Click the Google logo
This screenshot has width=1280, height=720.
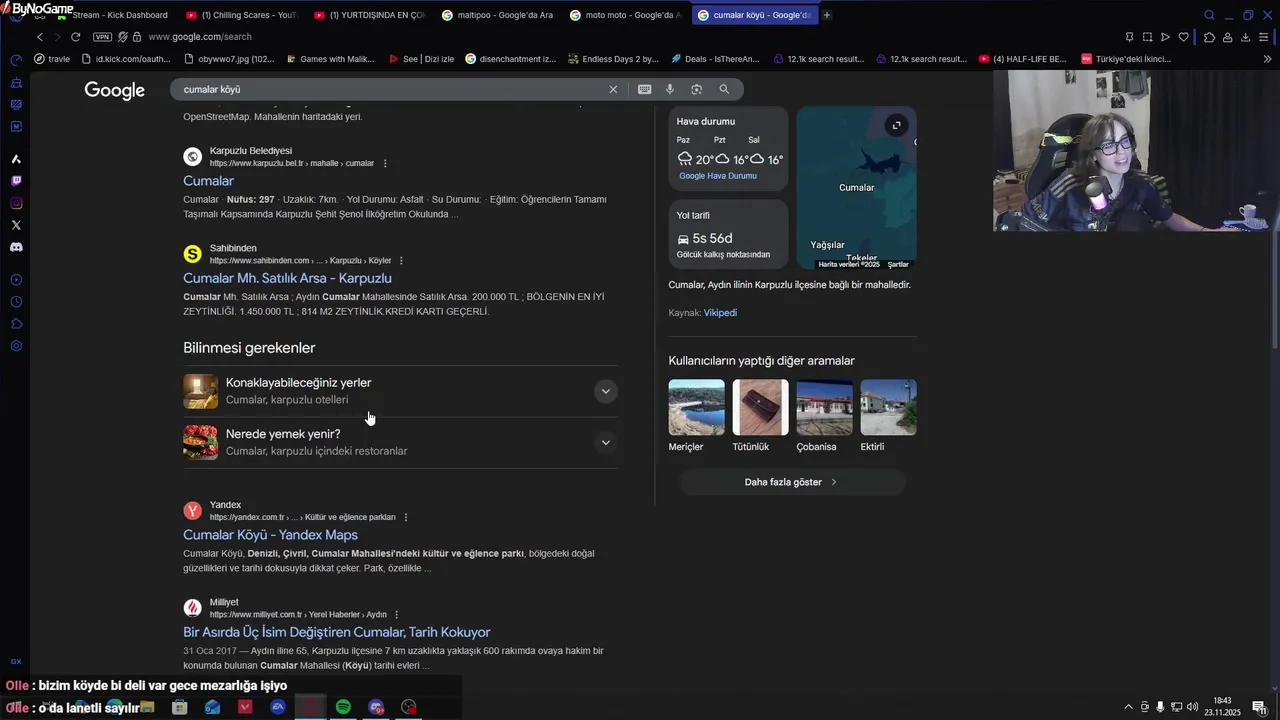115,90
